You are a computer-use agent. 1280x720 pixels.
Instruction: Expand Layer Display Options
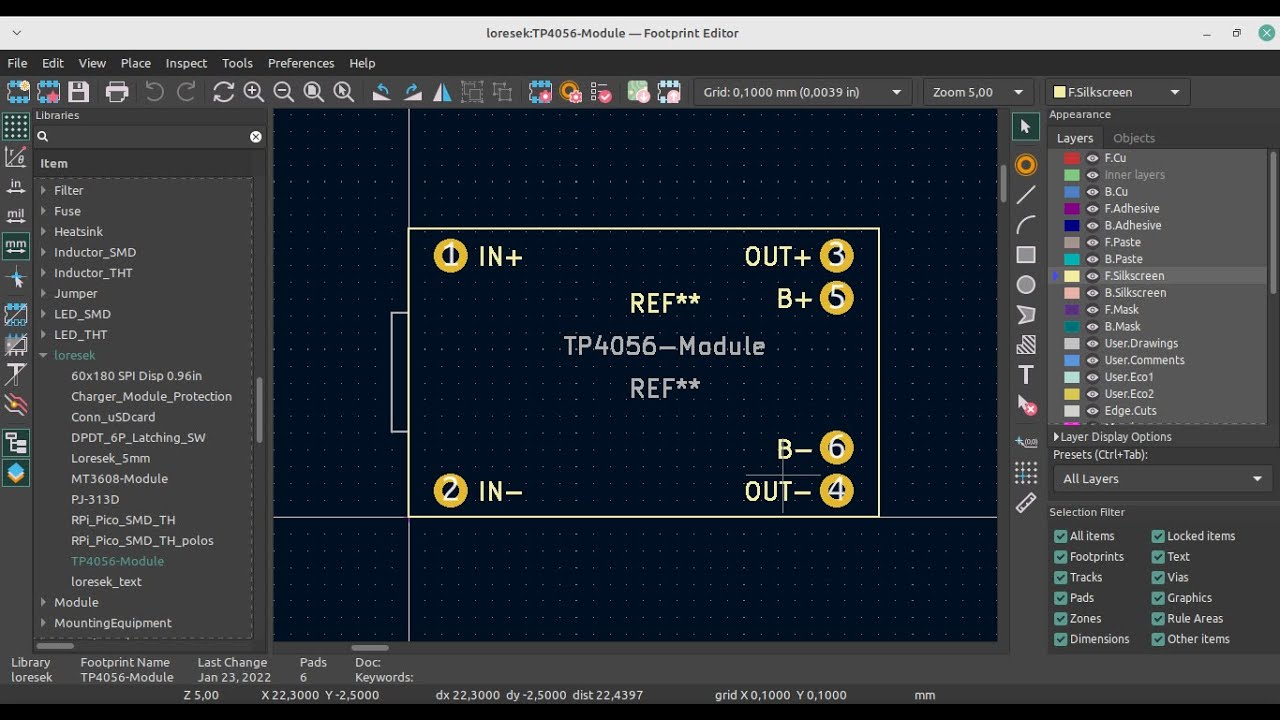[x=1112, y=437]
